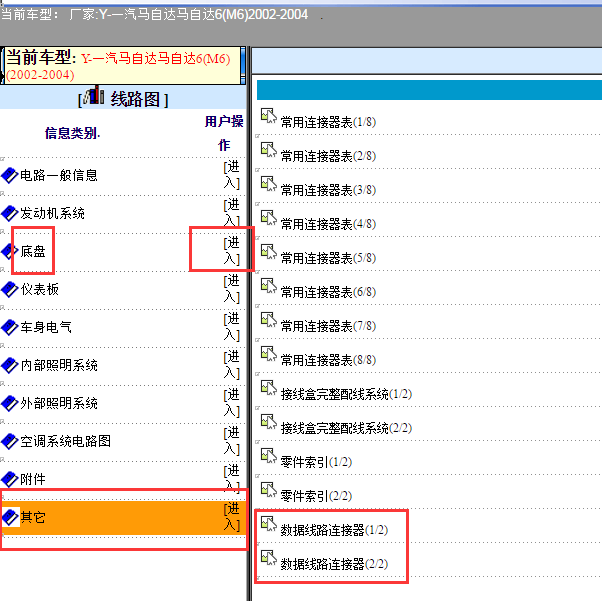Click [进入] for 发动机系统
602x601 pixels.
232,213
